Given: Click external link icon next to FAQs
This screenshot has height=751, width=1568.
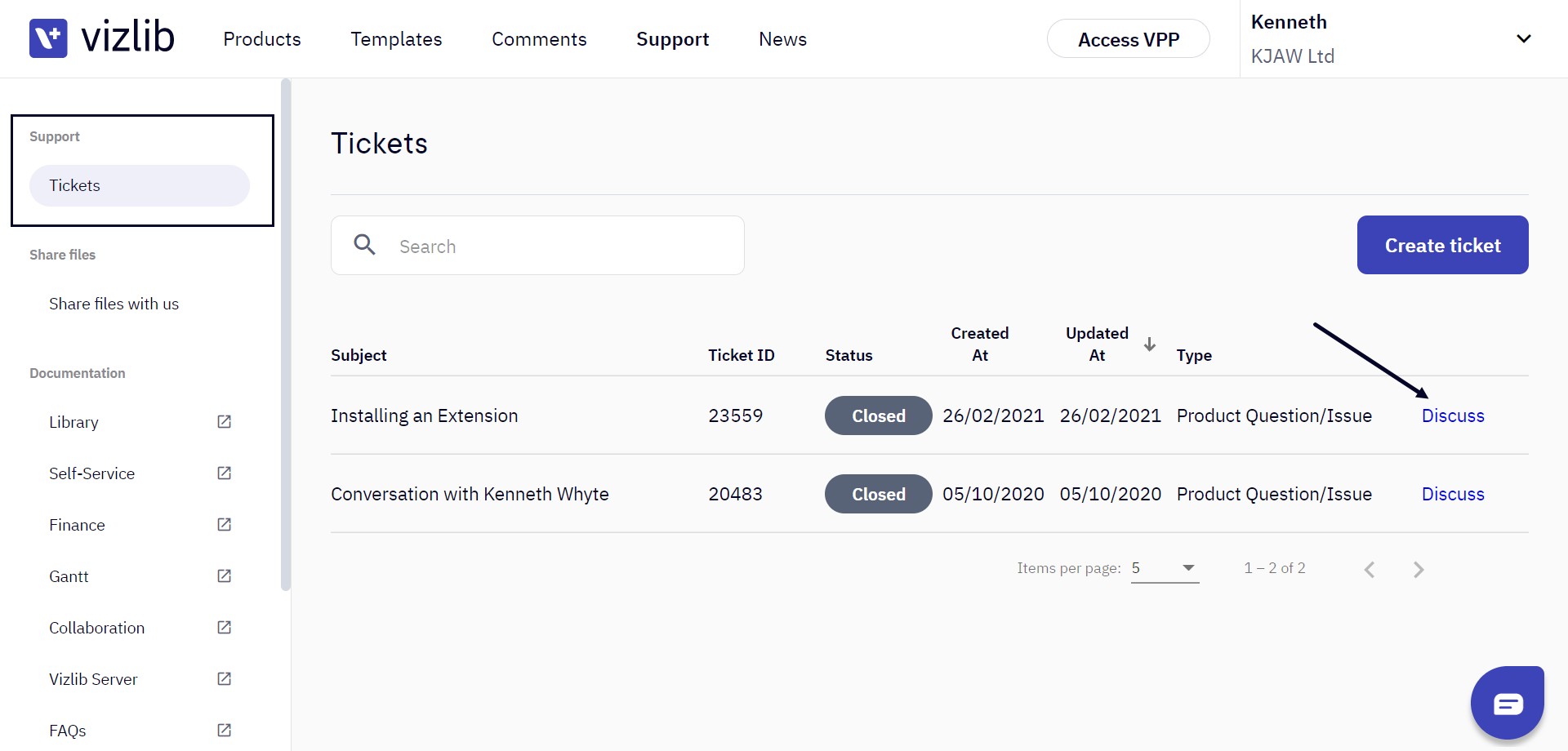Looking at the screenshot, I should click(224, 731).
